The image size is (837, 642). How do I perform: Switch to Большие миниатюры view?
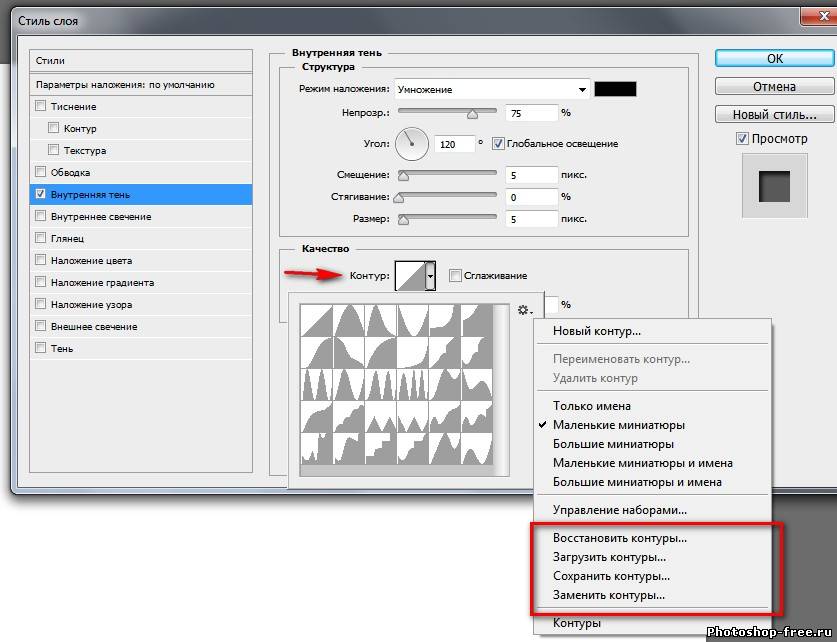point(613,444)
